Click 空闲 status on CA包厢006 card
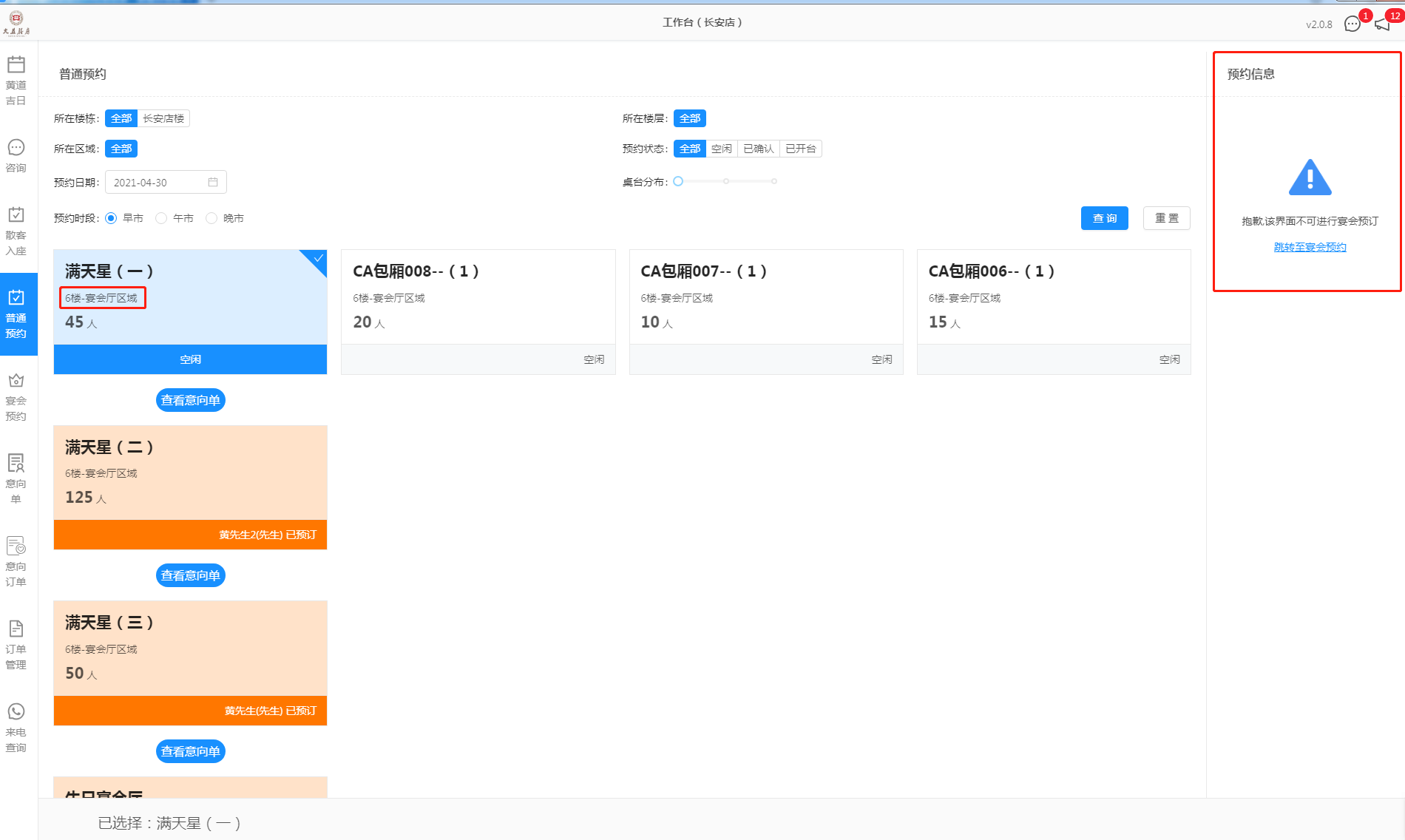1405x840 pixels. tap(1169, 359)
